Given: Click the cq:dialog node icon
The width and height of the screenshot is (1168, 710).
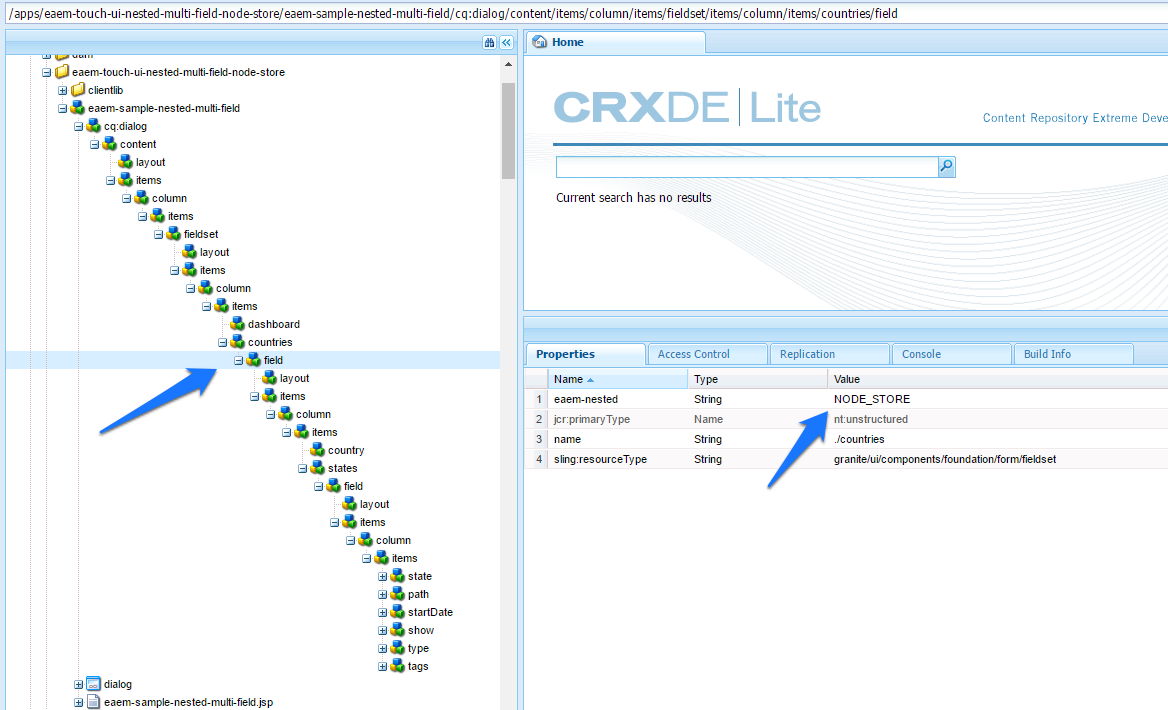Looking at the screenshot, I should click(x=94, y=127).
